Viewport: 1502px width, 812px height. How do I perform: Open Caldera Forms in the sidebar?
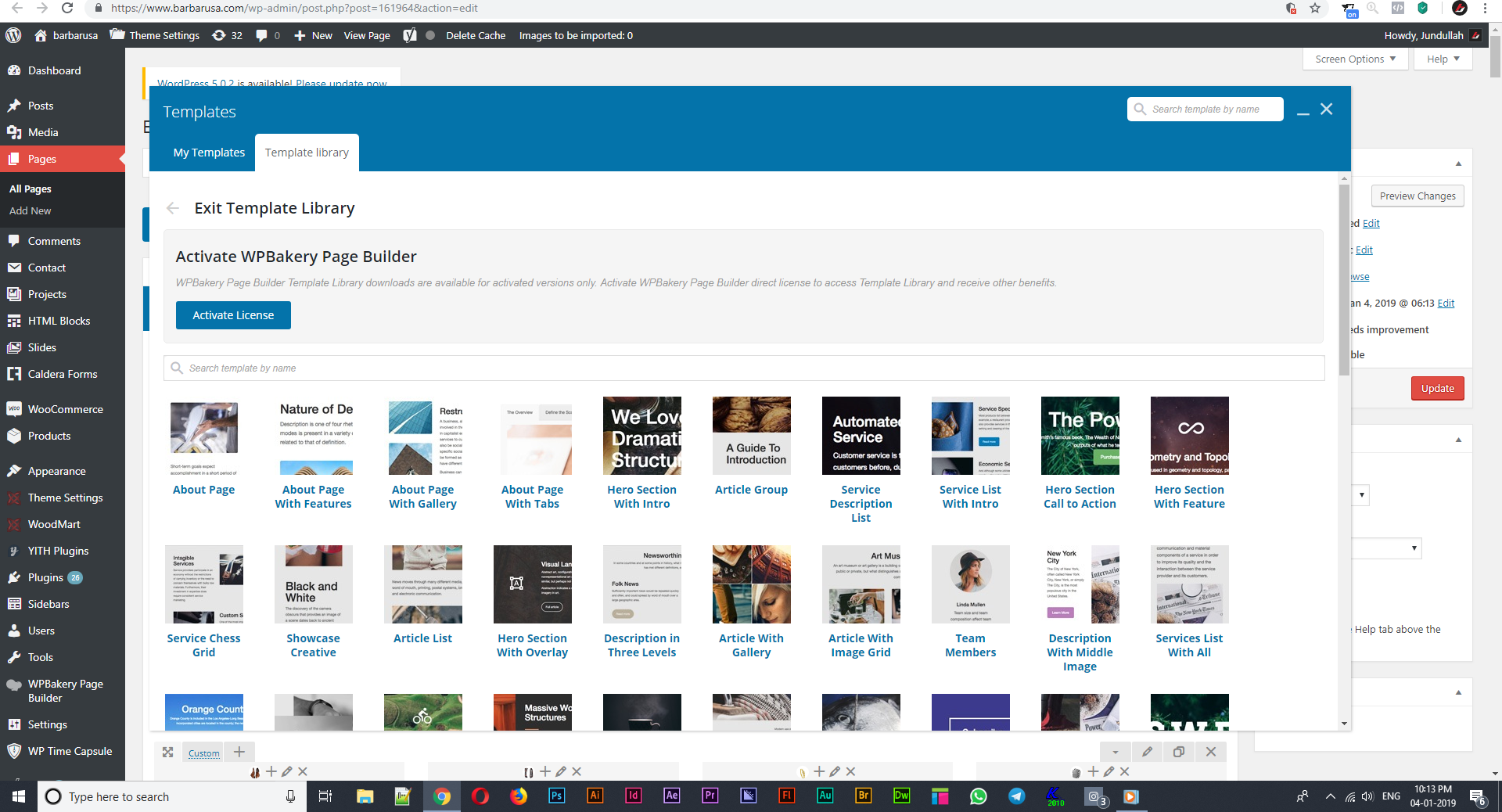pyautogui.click(x=63, y=374)
